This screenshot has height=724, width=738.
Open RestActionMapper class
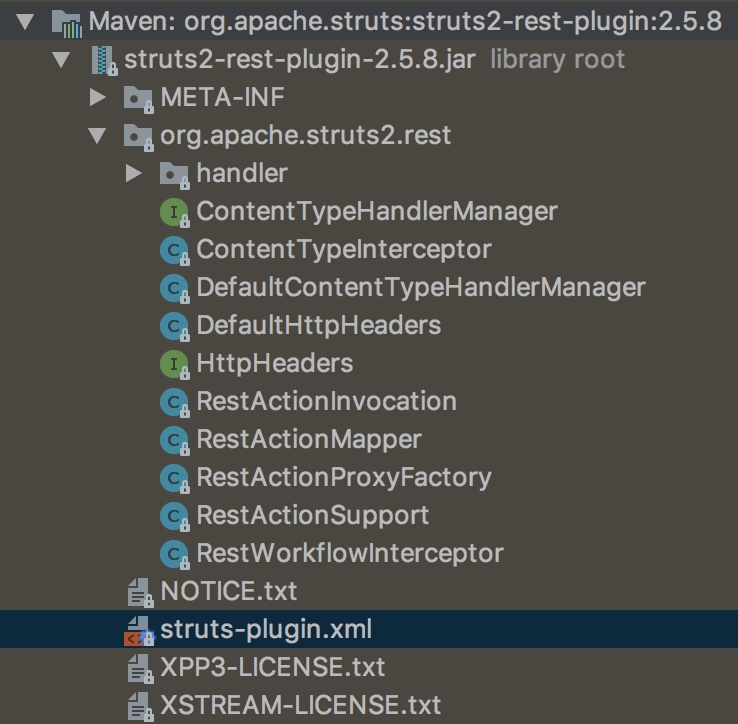pos(309,439)
